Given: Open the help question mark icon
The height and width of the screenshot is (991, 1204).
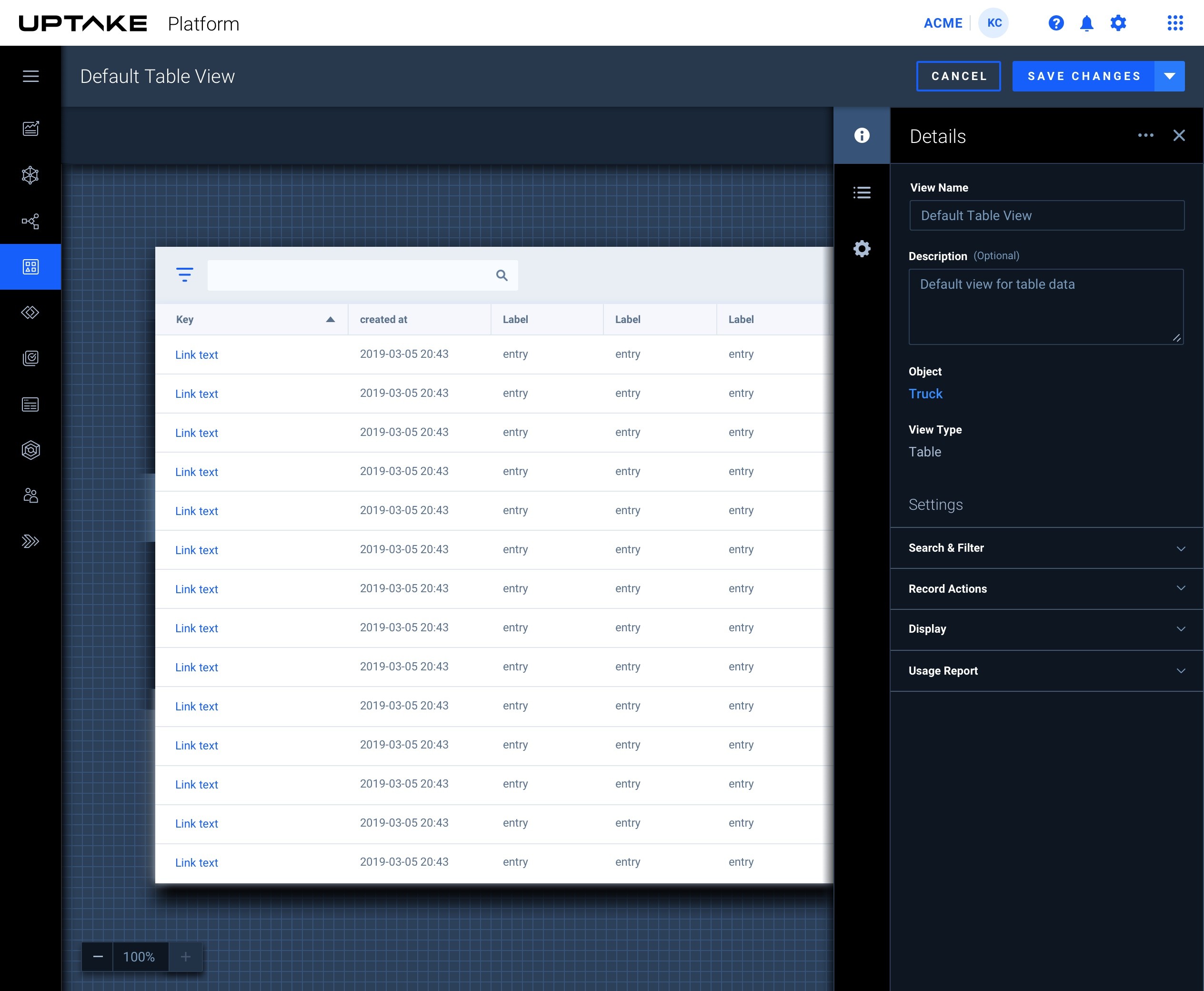Looking at the screenshot, I should pyautogui.click(x=1055, y=23).
